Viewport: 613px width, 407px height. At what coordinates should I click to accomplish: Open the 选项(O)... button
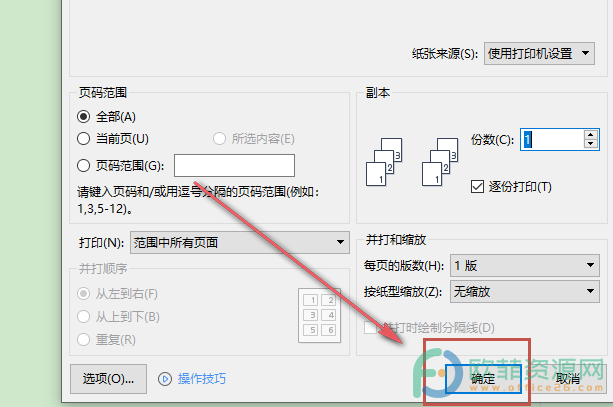coord(108,378)
